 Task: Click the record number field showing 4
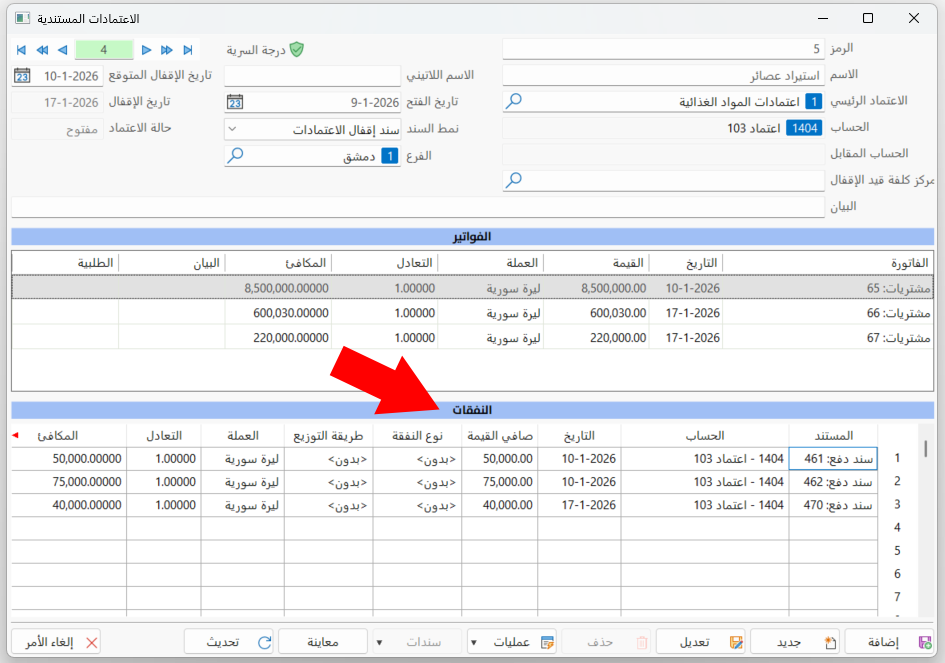click(104, 50)
